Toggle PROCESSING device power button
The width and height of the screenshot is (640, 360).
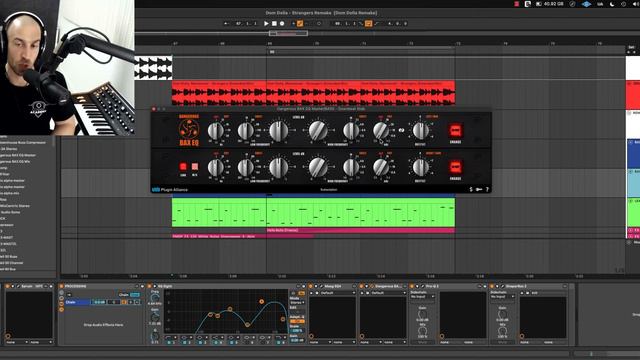click(62, 287)
